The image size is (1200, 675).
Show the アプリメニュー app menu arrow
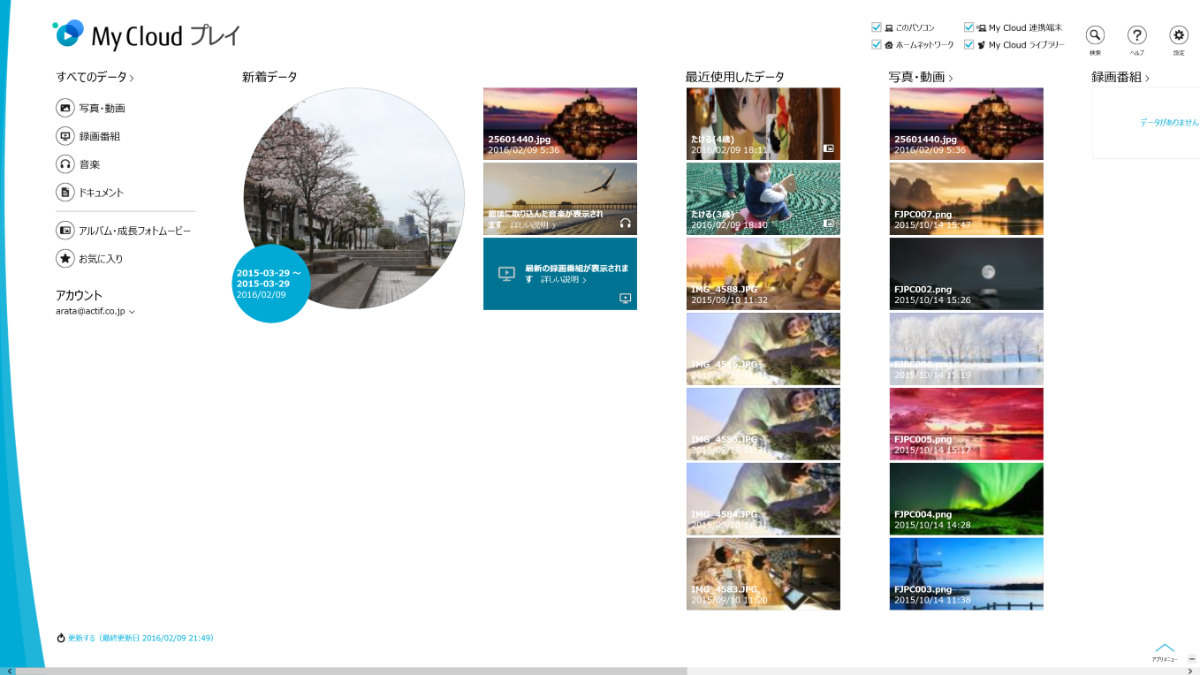click(x=1164, y=650)
